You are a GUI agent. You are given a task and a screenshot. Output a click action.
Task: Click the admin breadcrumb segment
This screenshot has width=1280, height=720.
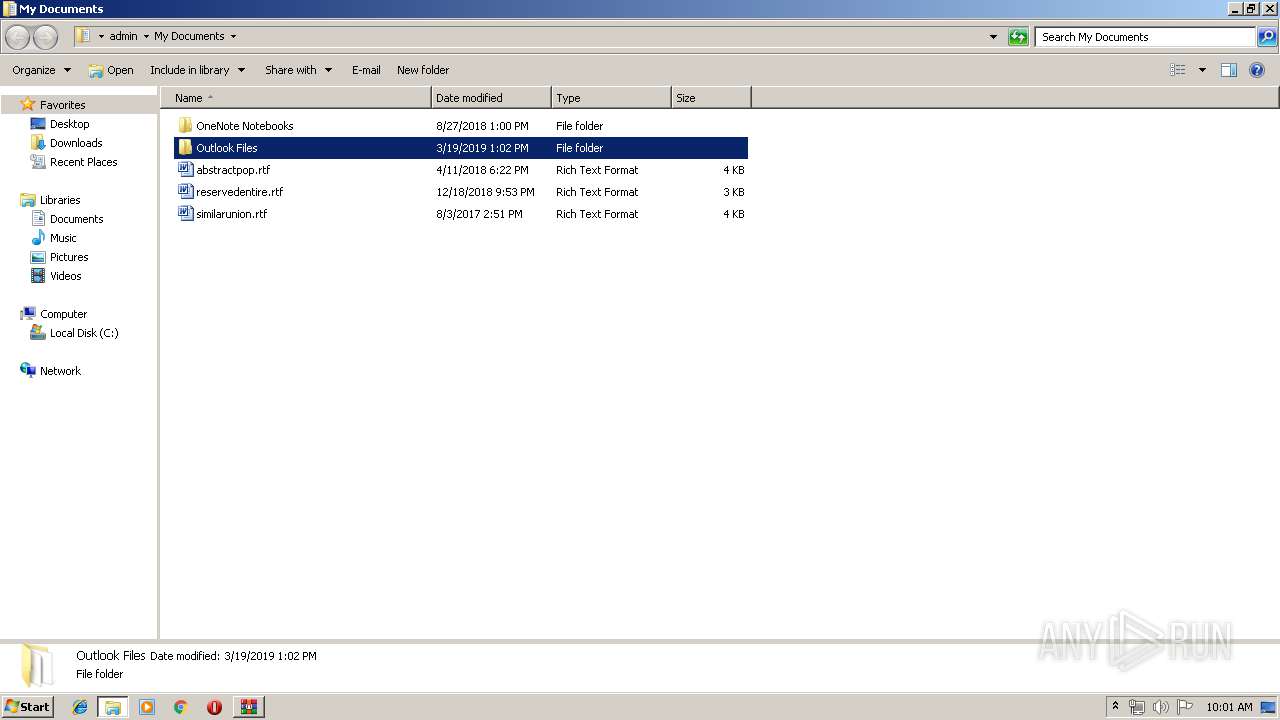point(123,36)
